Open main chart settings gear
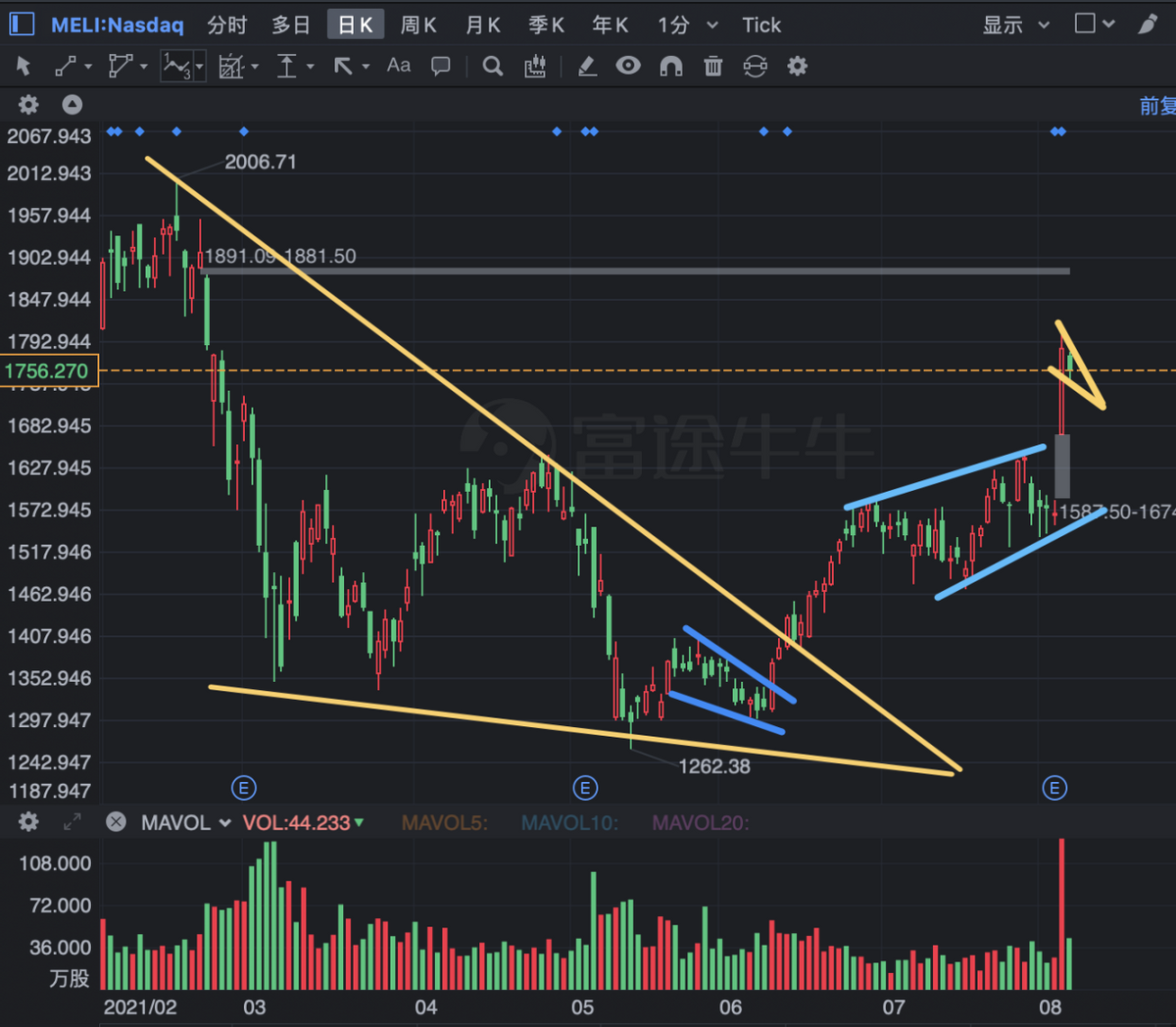The width and height of the screenshot is (1176, 1027). (x=28, y=104)
